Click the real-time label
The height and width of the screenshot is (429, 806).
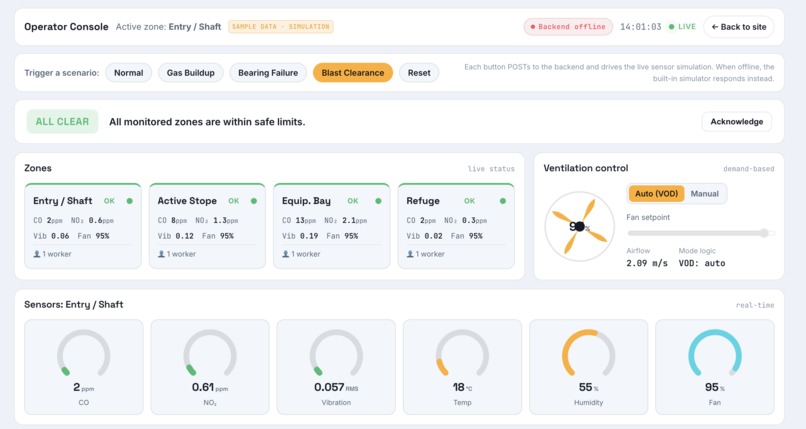click(x=755, y=305)
